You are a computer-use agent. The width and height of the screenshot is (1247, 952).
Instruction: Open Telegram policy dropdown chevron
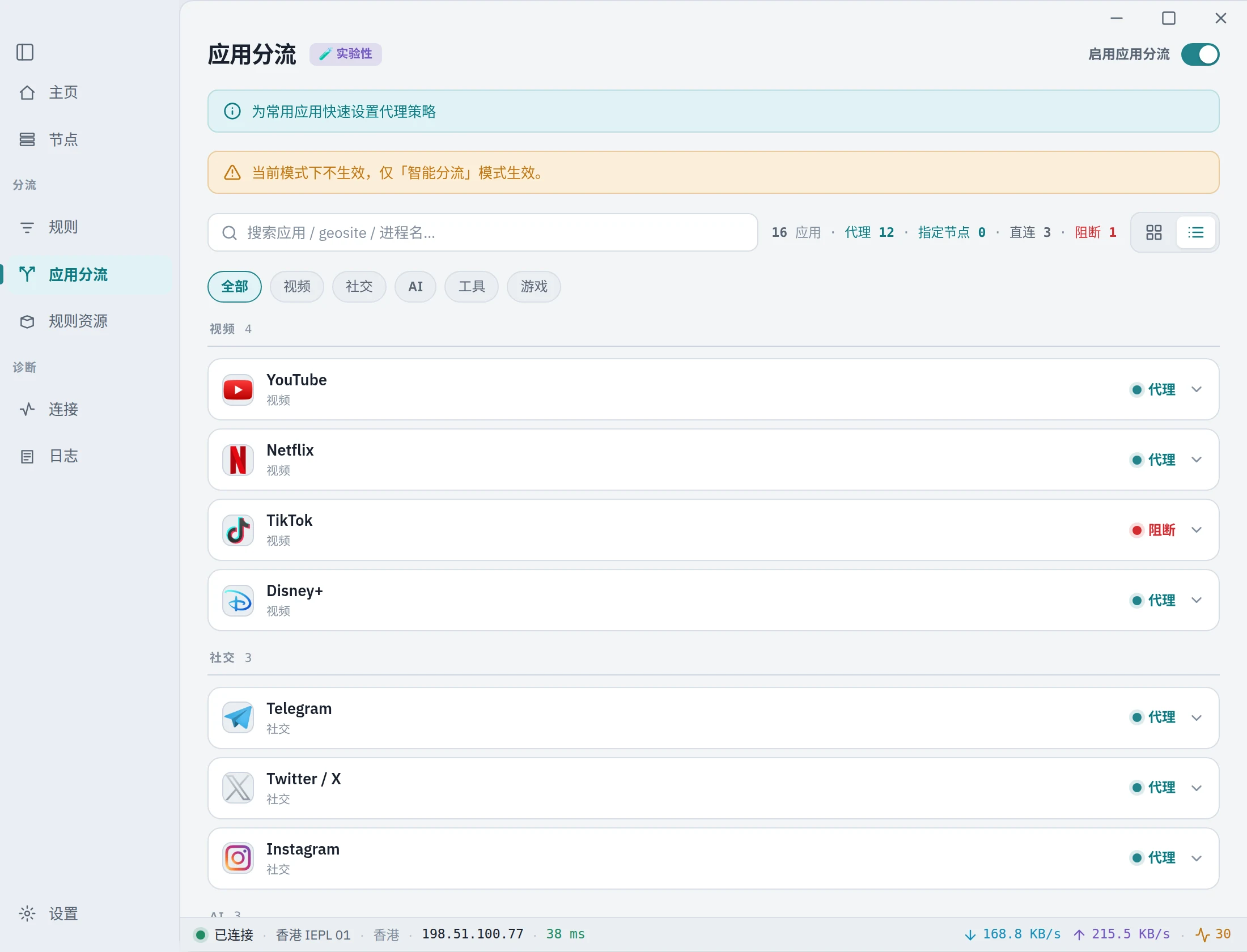coord(1197,718)
